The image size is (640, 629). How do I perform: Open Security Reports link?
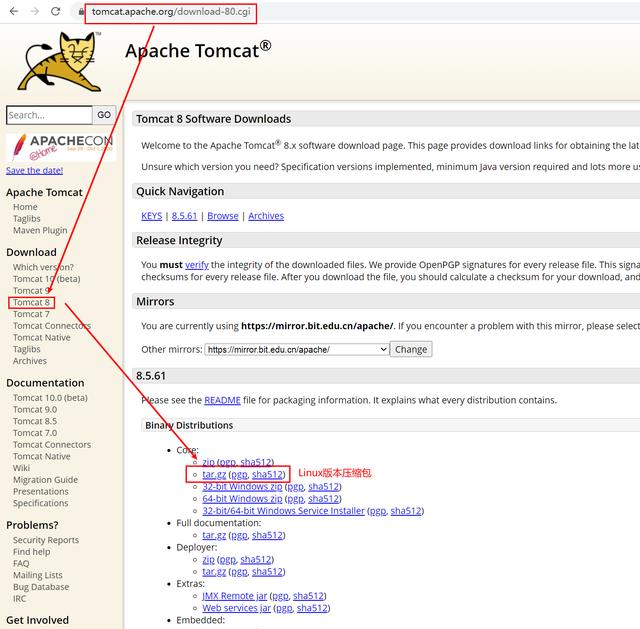point(46,540)
